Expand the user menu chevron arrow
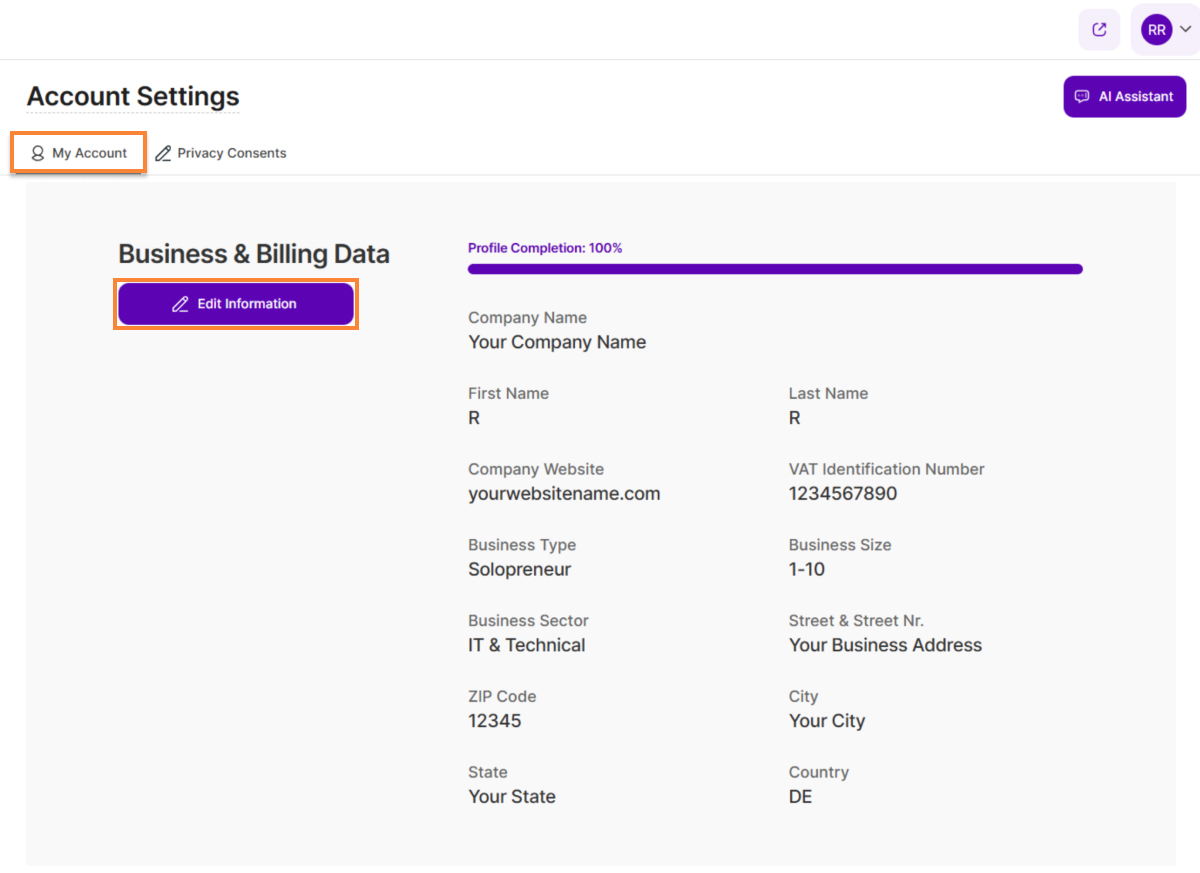The width and height of the screenshot is (1200, 873). 1185,30
